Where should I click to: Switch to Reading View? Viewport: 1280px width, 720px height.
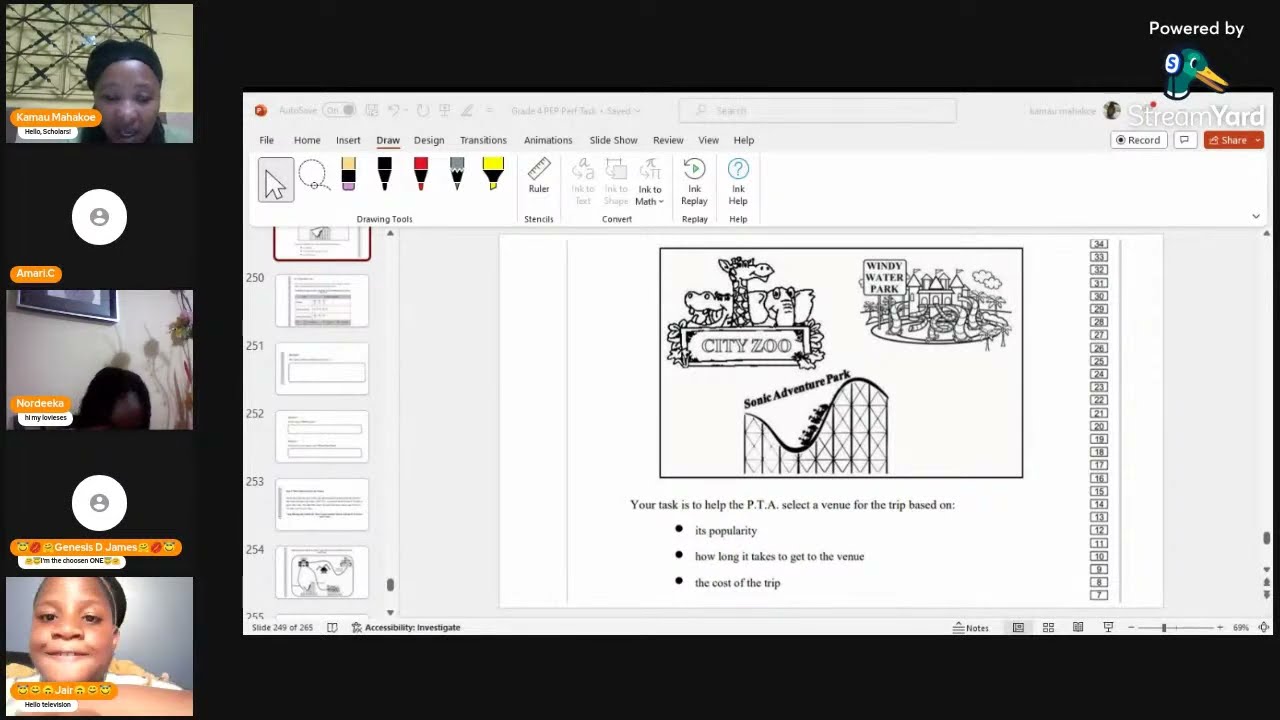point(1078,627)
